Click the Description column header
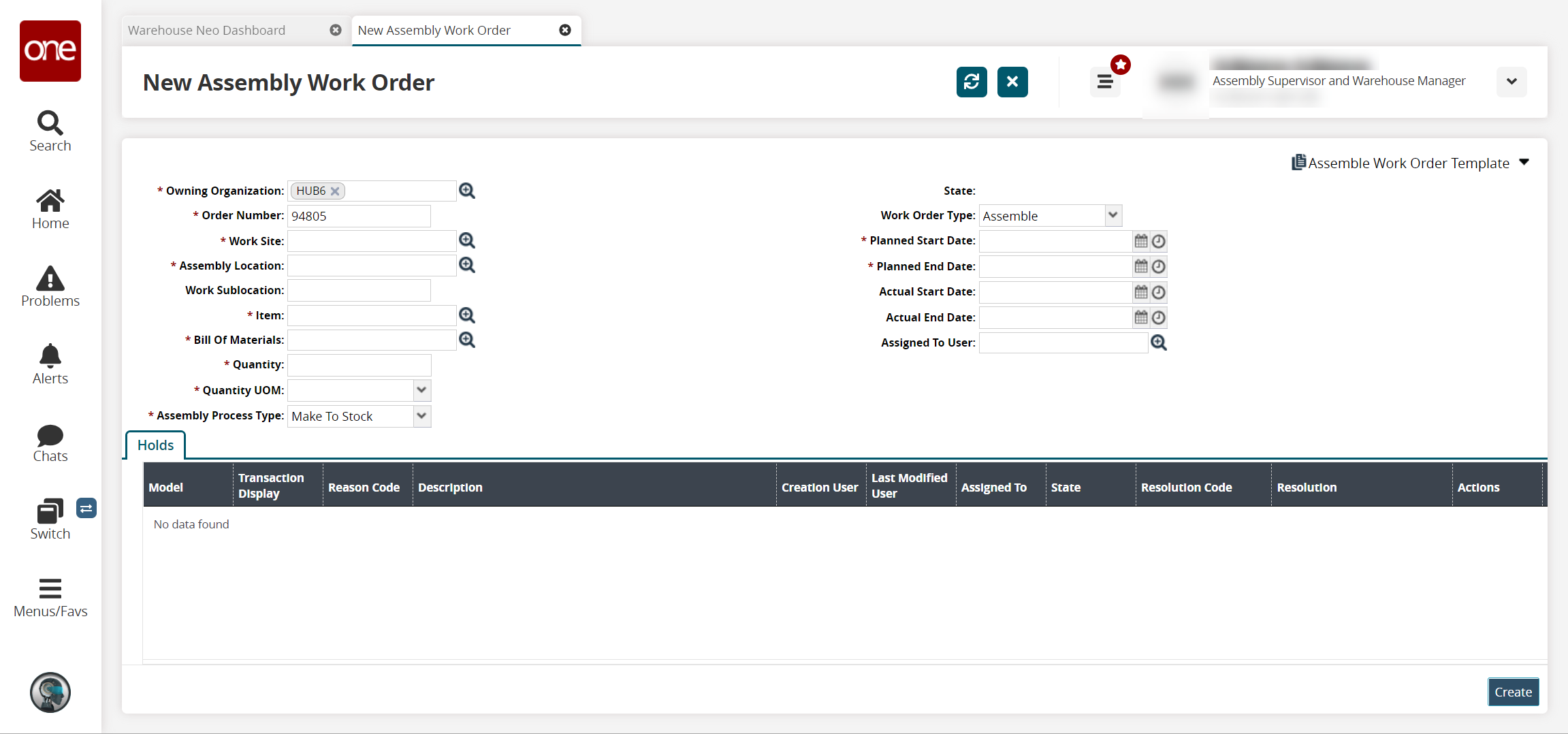The width and height of the screenshot is (1568, 734). (x=594, y=485)
